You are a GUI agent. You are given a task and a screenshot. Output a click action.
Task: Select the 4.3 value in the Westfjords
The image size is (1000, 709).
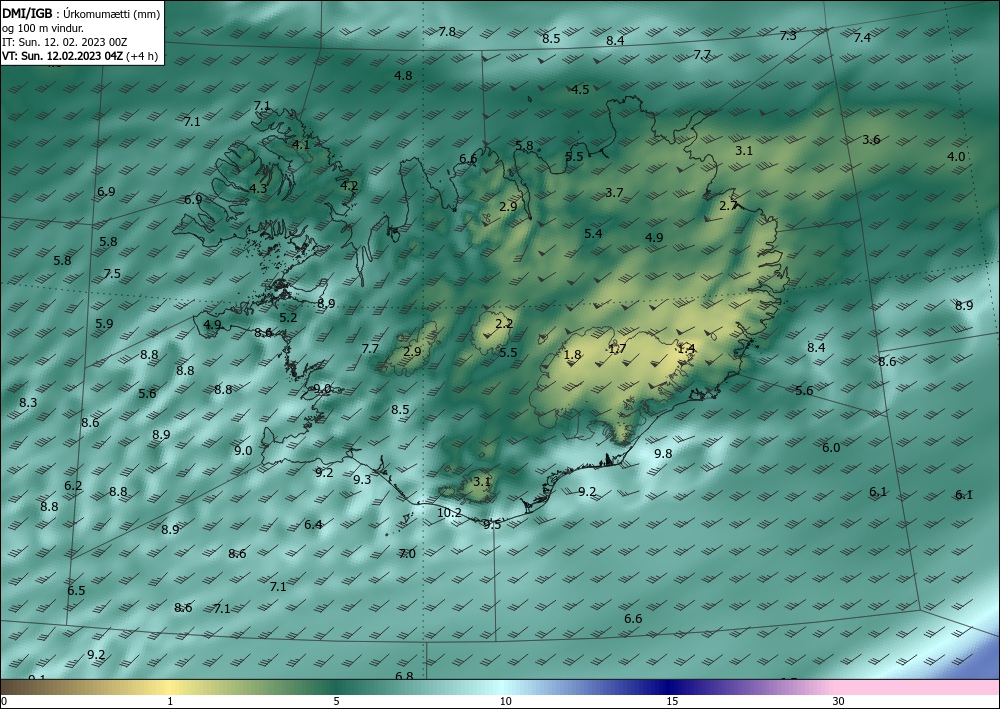pos(258,188)
